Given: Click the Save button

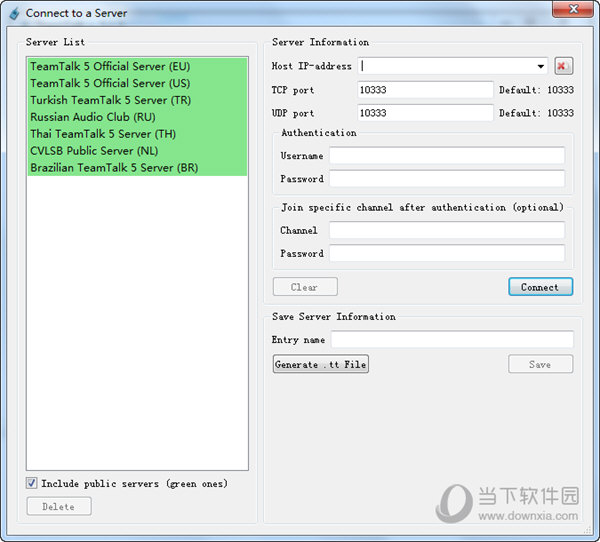Looking at the screenshot, I should point(540,364).
